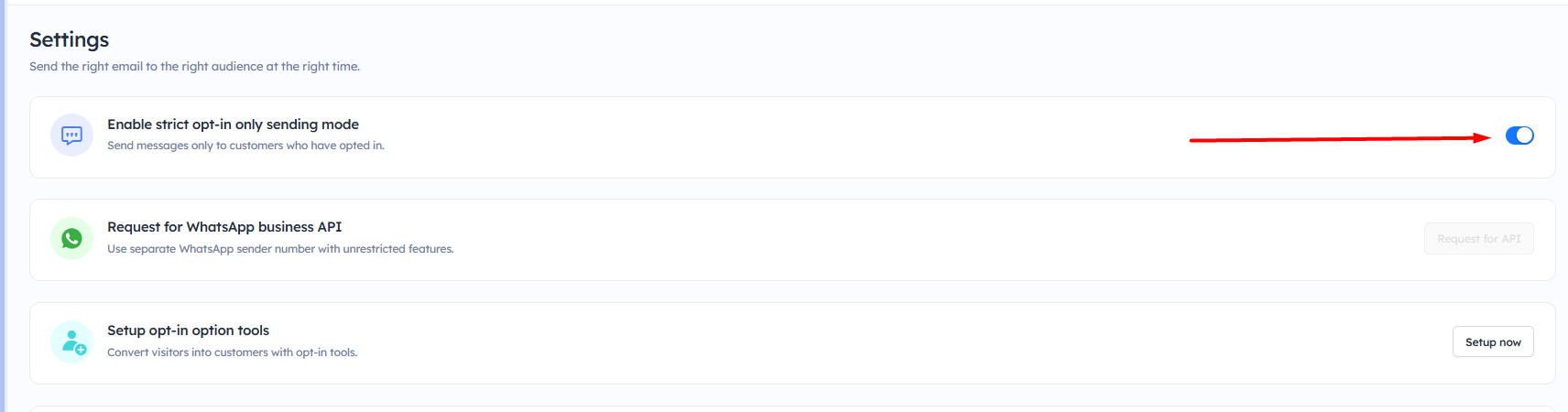Click the Setup now button

(1492, 342)
